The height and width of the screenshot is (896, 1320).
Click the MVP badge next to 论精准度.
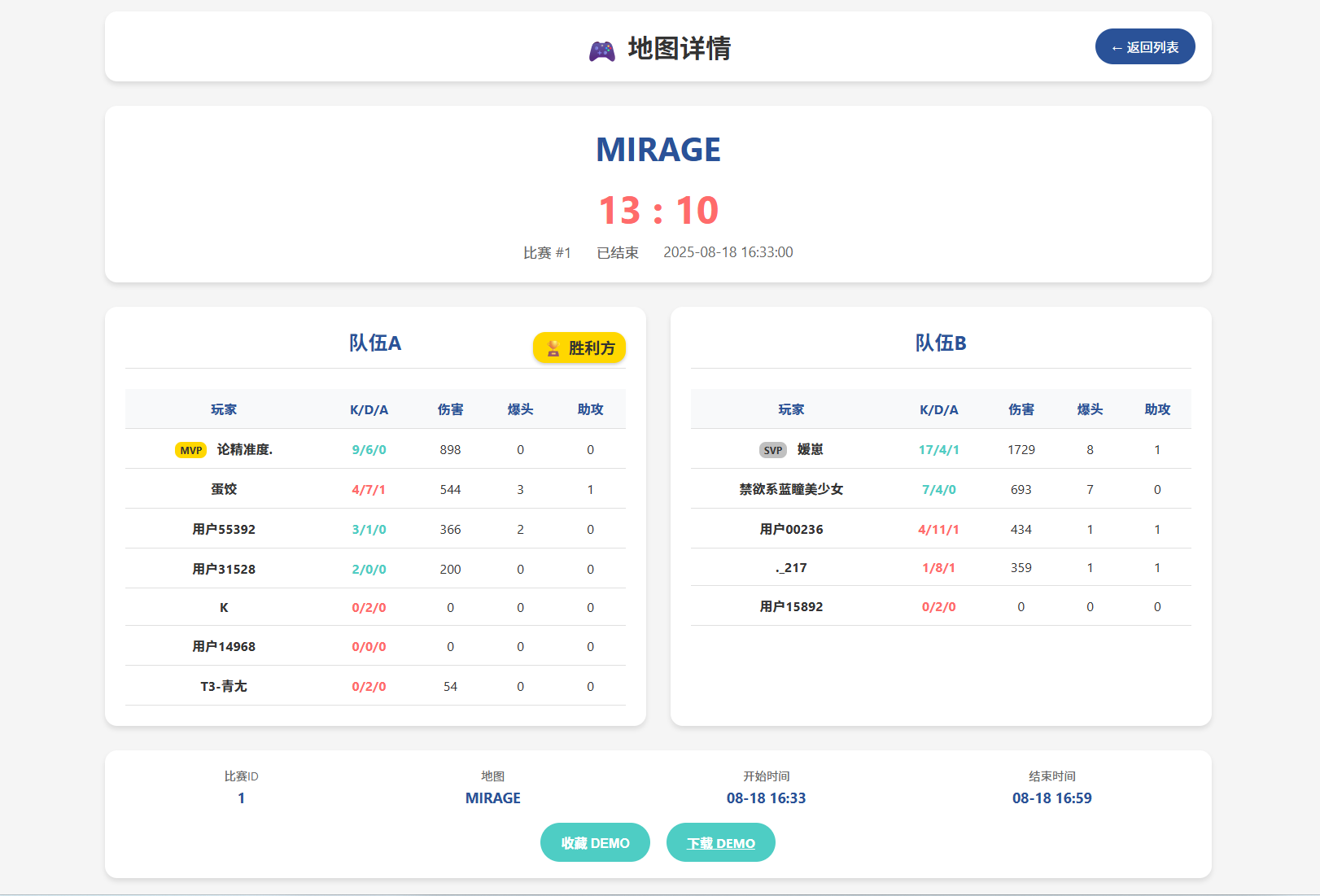[x=191, y=450]
